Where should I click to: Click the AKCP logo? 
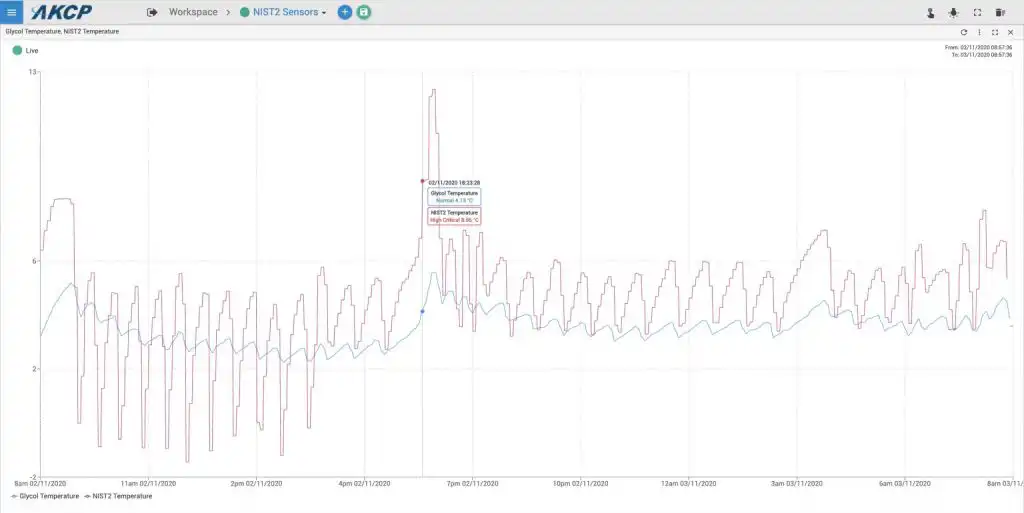tap(61, 12)
